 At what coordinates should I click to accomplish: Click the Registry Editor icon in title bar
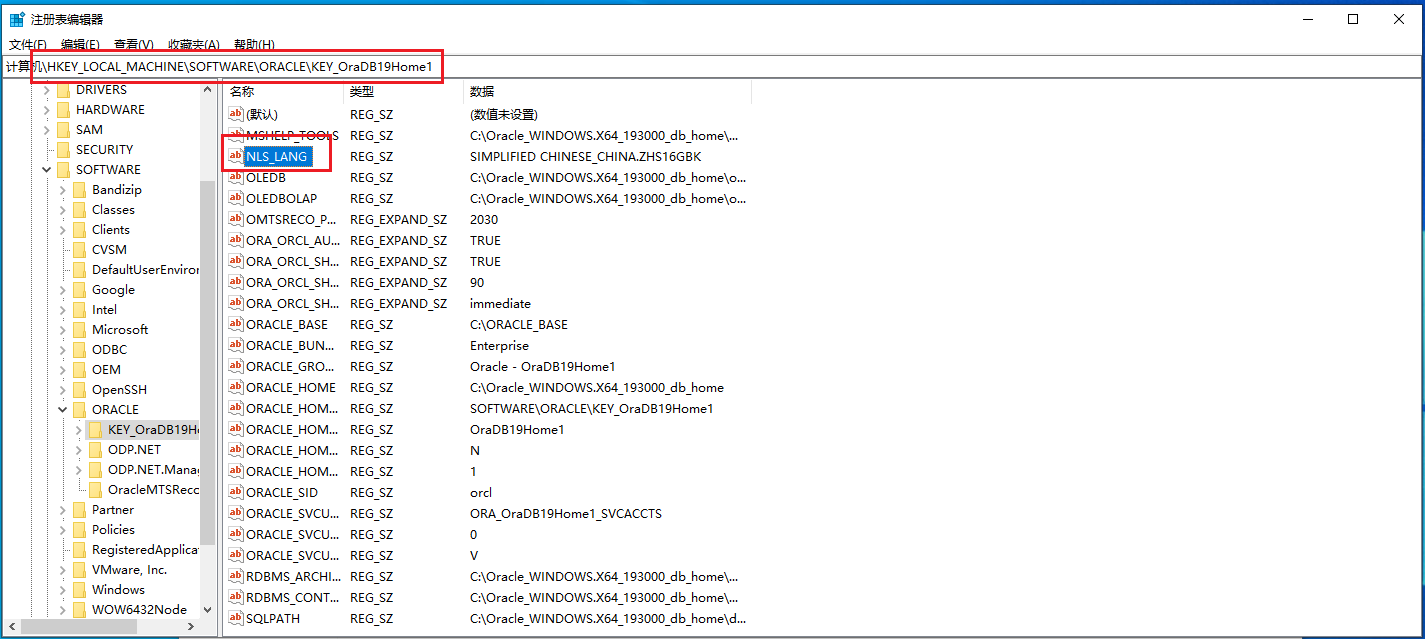(17, 19)
